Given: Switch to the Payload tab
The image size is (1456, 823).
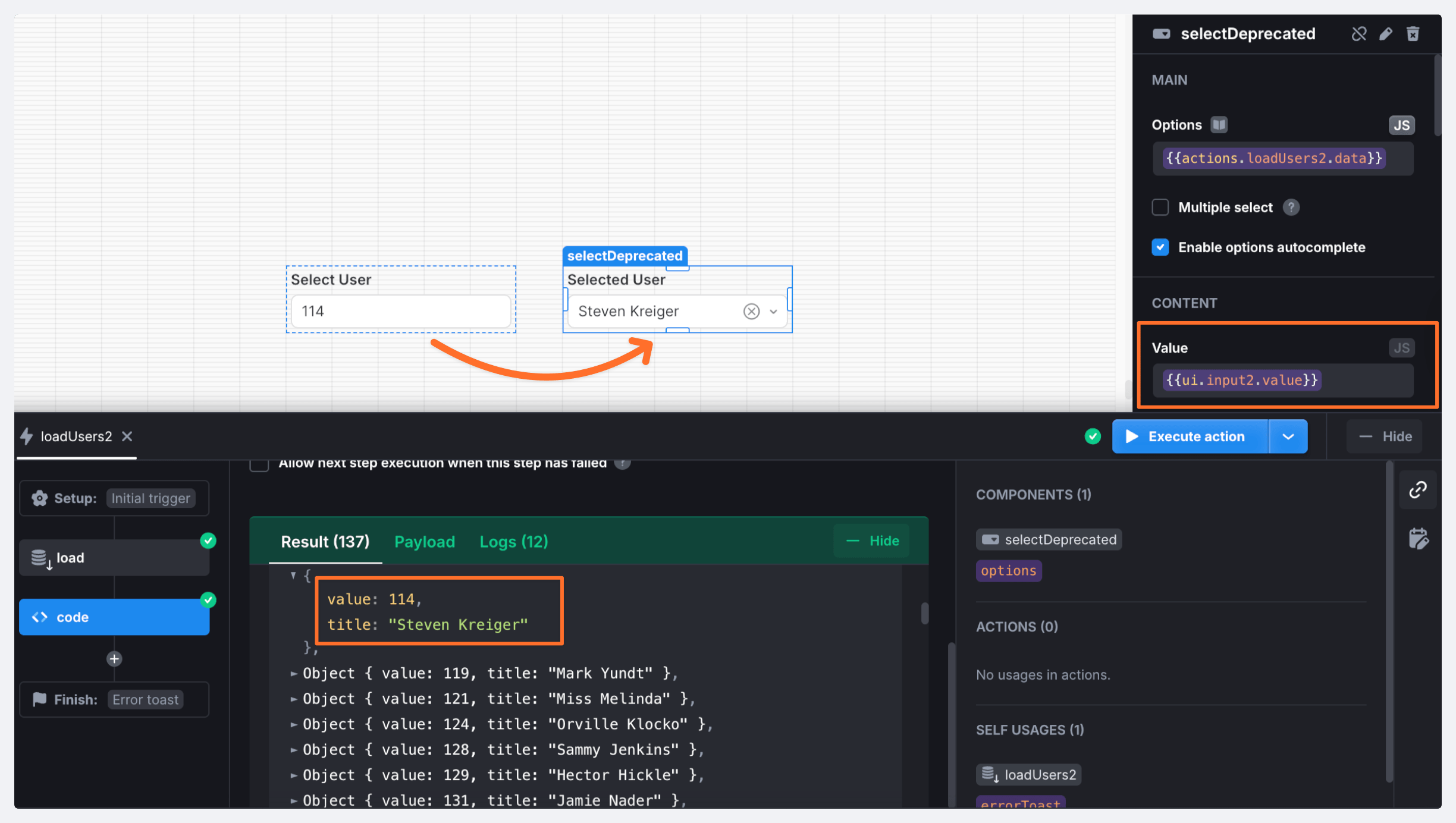Looking at the screenshot, I should [x=425, y=542].
